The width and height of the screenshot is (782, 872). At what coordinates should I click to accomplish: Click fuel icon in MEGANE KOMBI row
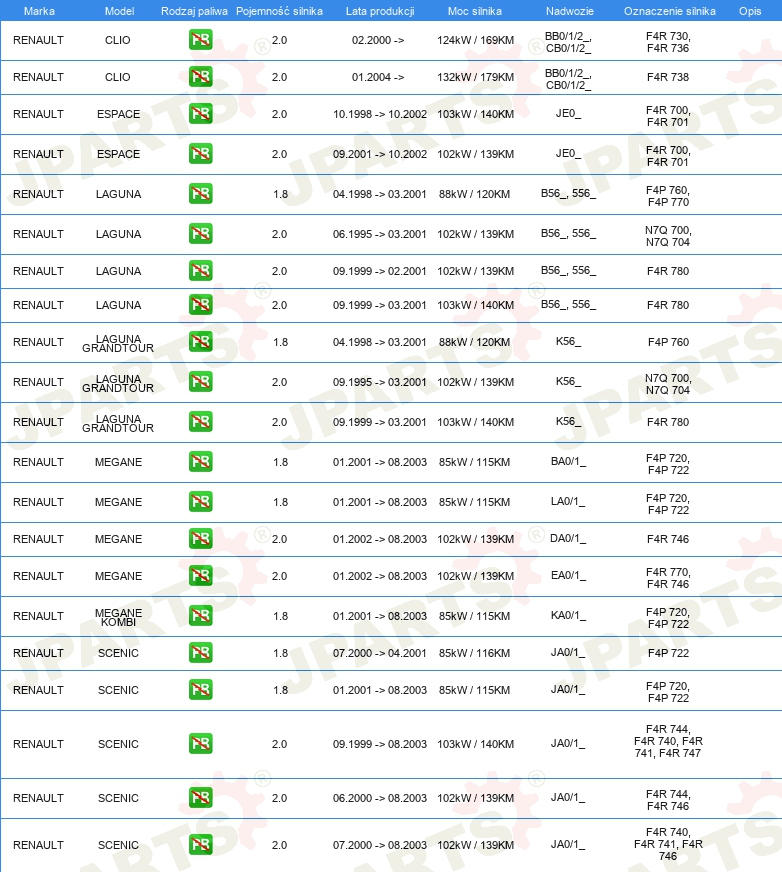[x=200, y=616]
